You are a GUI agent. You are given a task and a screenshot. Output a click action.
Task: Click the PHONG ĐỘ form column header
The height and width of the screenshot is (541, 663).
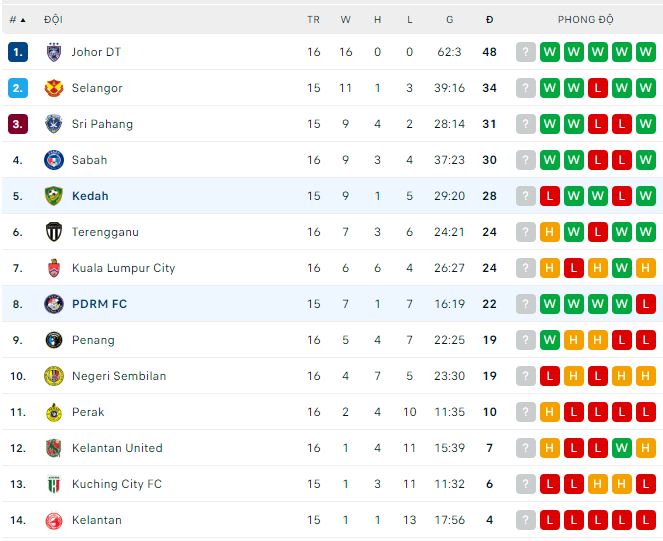[x=586, y=19]
